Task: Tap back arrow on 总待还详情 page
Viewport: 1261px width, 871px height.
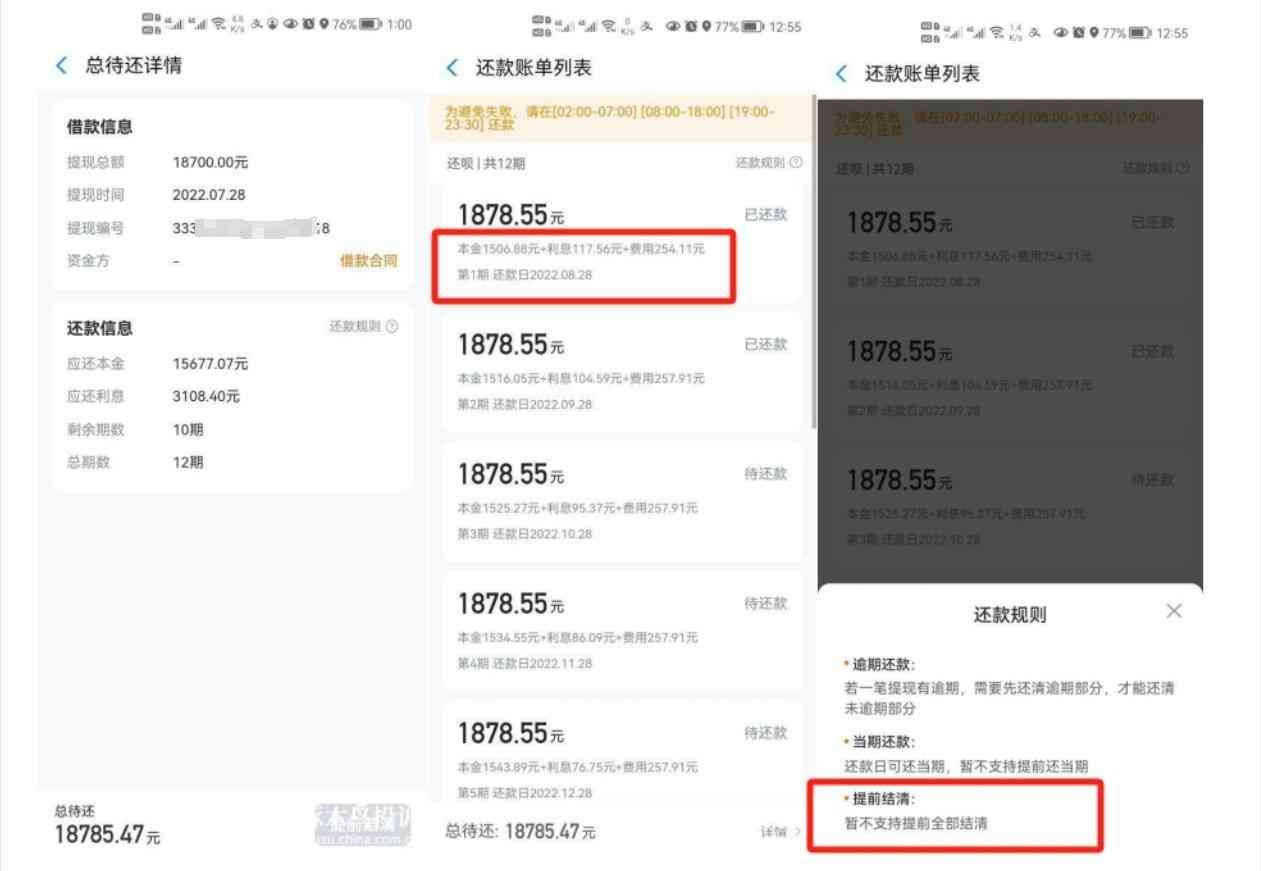Action: coord(62,66)
